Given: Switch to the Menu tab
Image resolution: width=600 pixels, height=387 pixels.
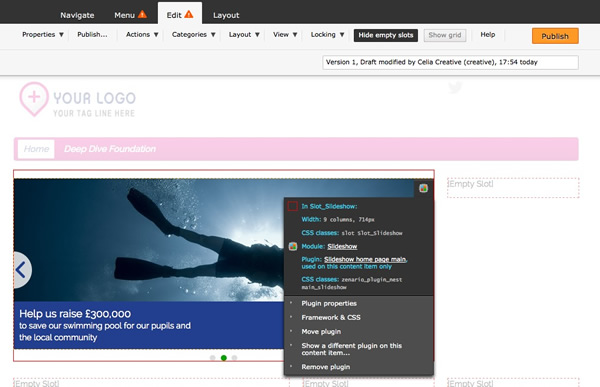Looking at the screenshot, I should (x=124, y=15).
